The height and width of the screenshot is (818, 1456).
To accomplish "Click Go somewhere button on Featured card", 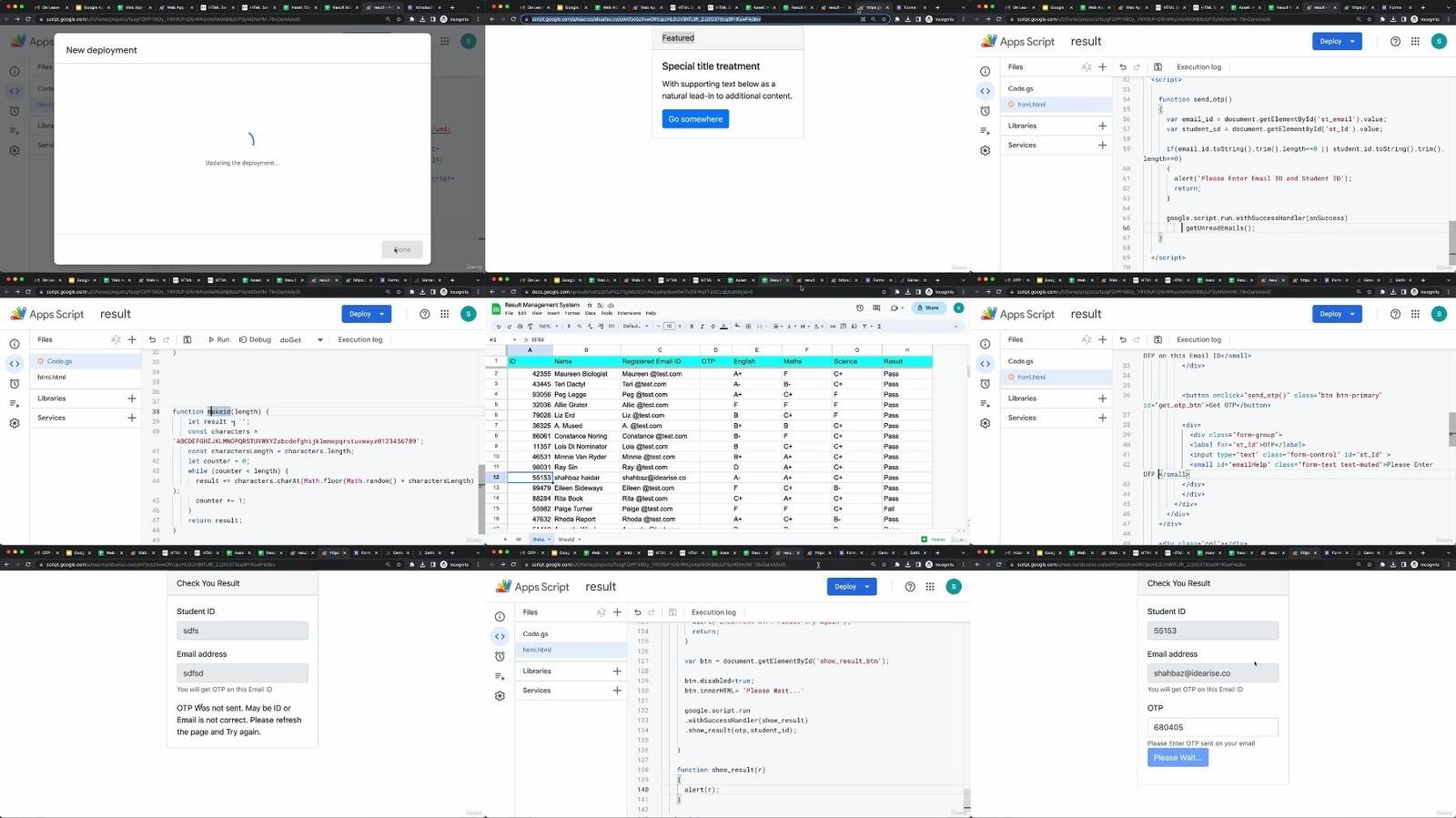I will (695, 119).
